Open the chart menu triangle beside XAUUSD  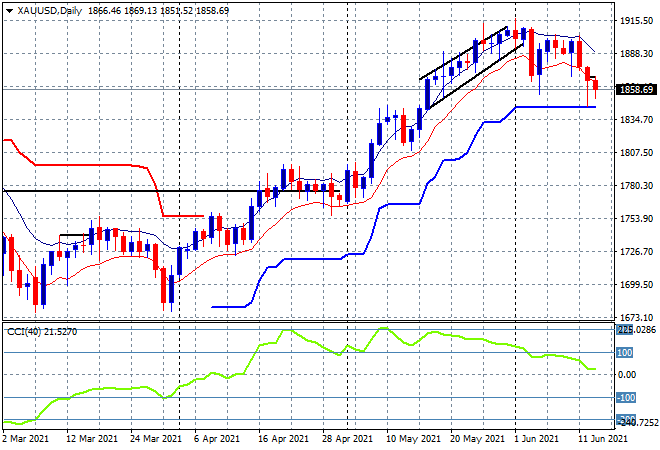(x=9, y=11)
